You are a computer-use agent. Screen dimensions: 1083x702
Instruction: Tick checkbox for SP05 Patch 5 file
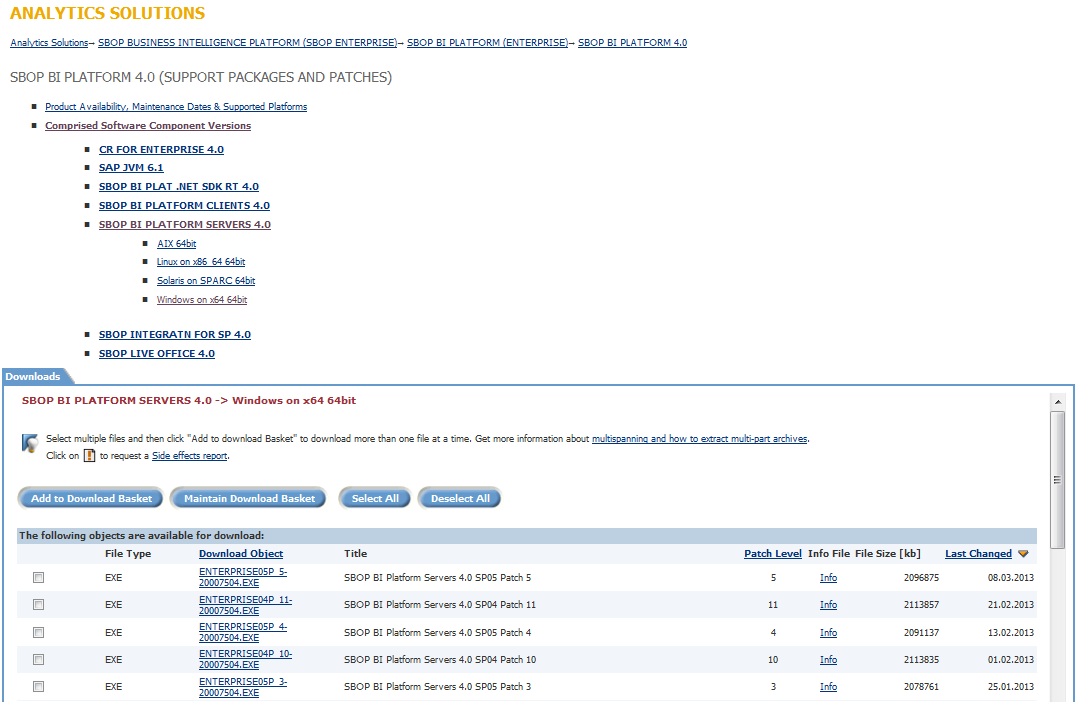[39, 578]
